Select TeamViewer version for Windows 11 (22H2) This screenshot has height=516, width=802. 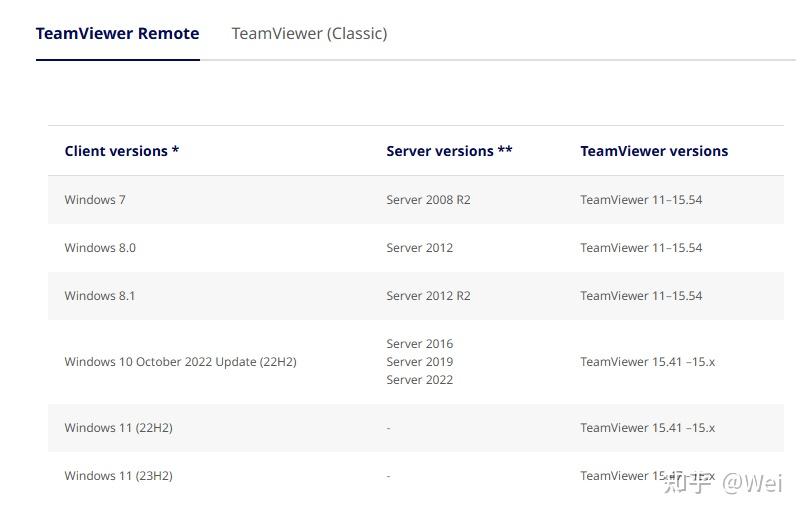click(647, 428)
